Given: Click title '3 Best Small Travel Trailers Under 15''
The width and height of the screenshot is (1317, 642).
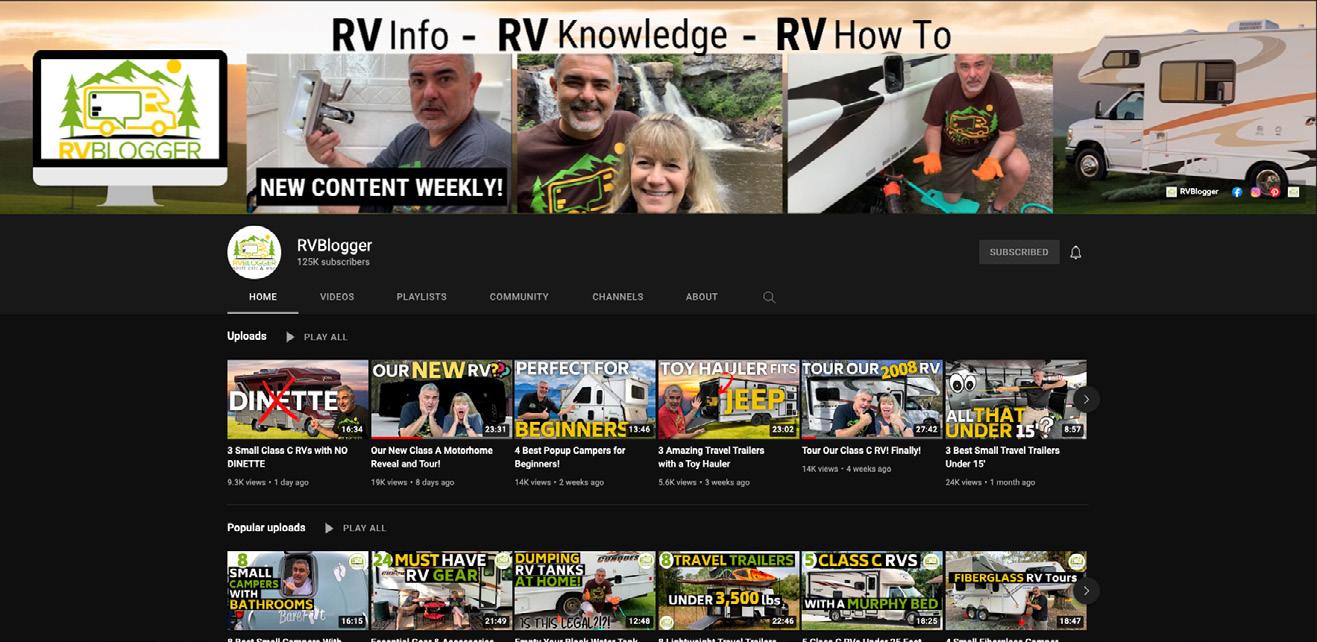Looking at the screenshot, I should click(1002, 457).
